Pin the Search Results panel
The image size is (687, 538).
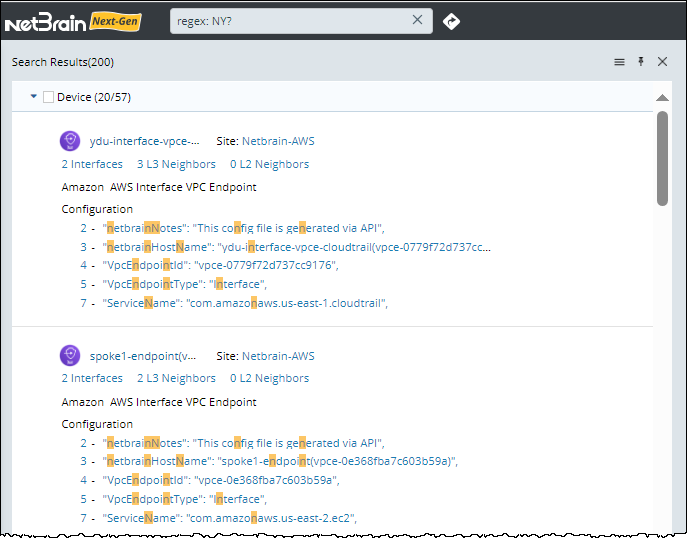point(641,61)
